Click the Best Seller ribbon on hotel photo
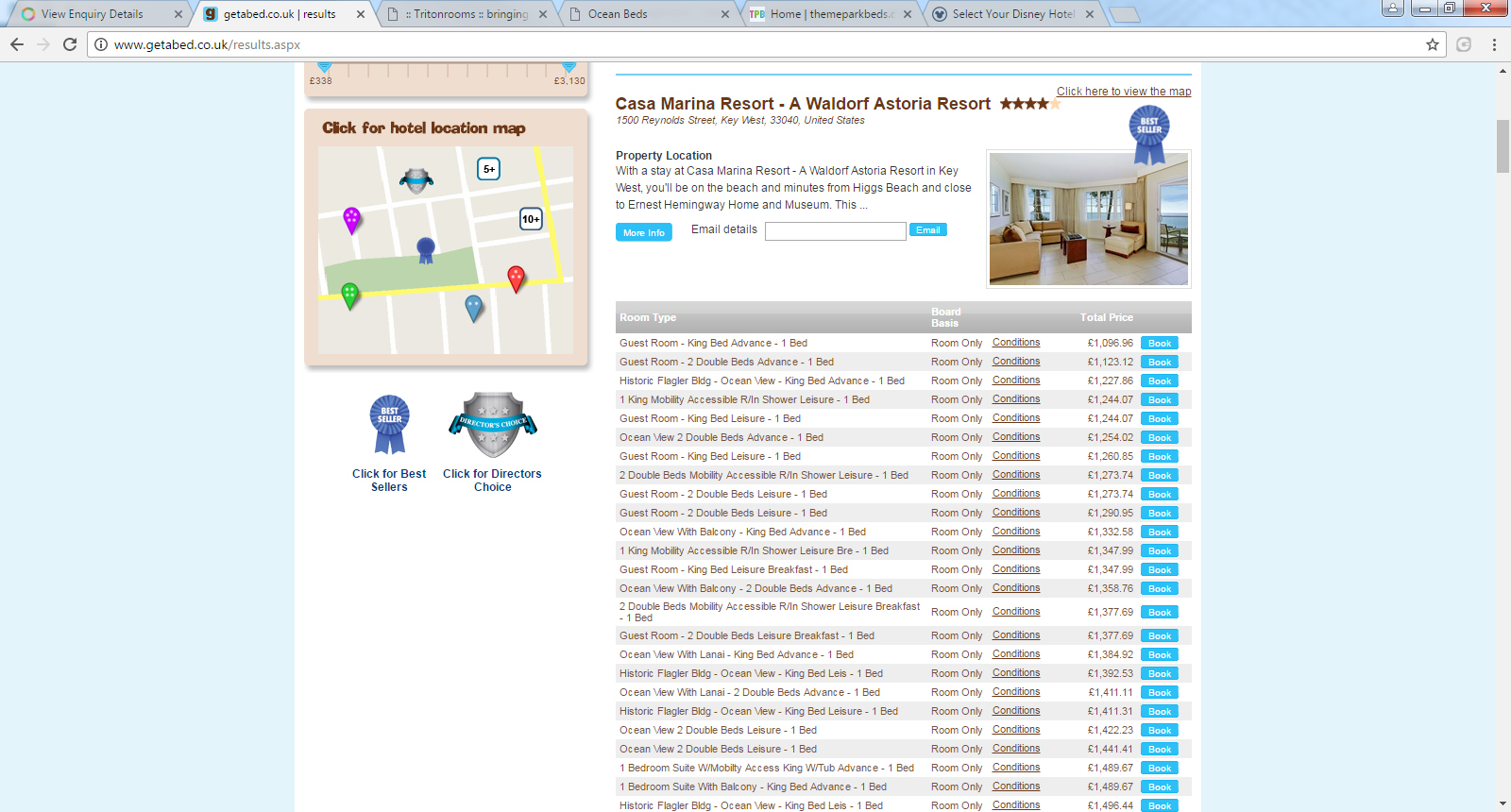Image resolution: width=1511 pixels, height=812 pixels. (1149, 134)
